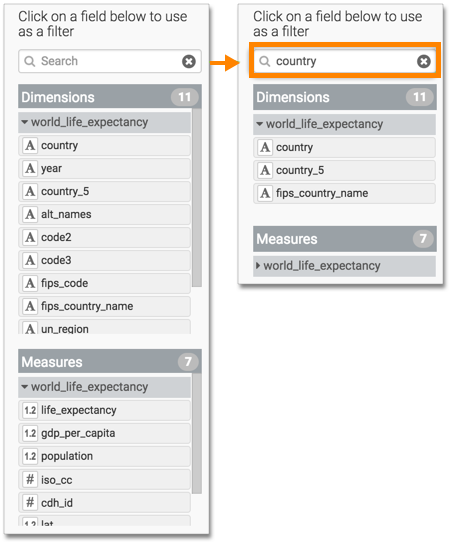Viewport: 450px width, 542px height.
Task: Click the string icon beside fips_country_name in right panel
Action: click(x=265, y=193)
